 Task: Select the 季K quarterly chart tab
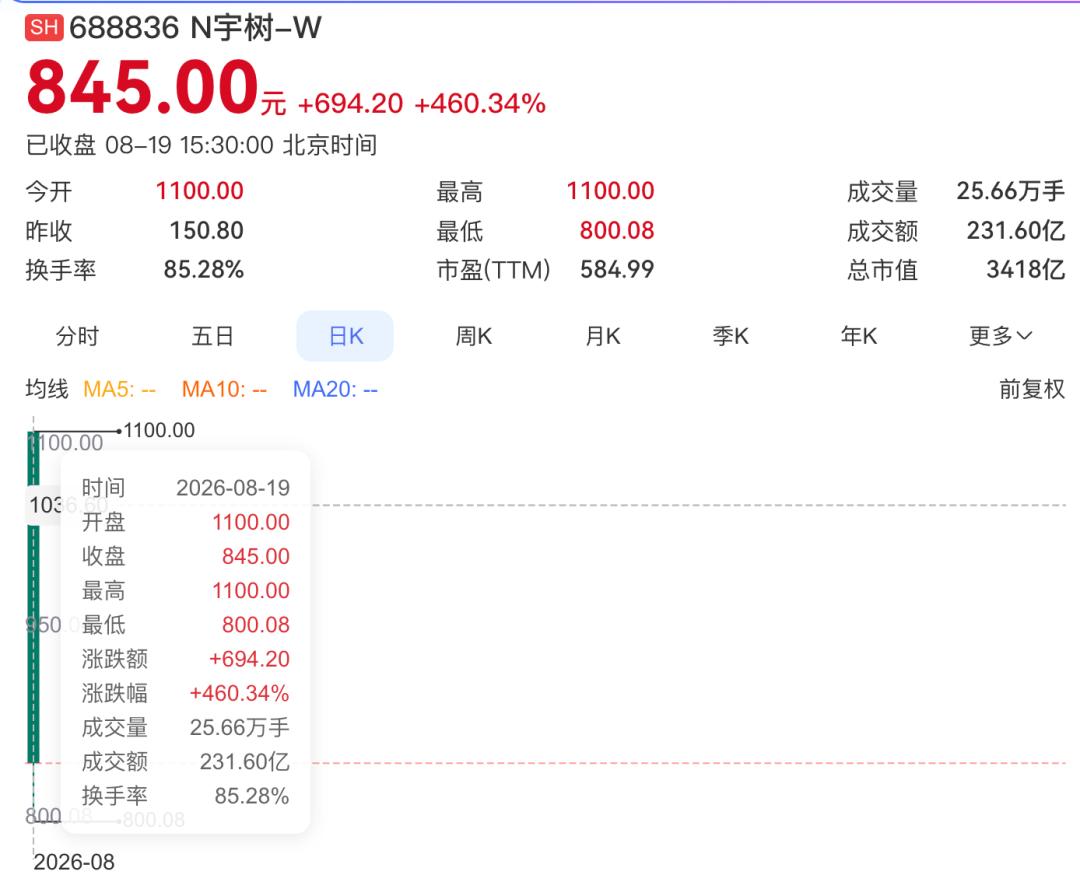(x=731, y=336)
